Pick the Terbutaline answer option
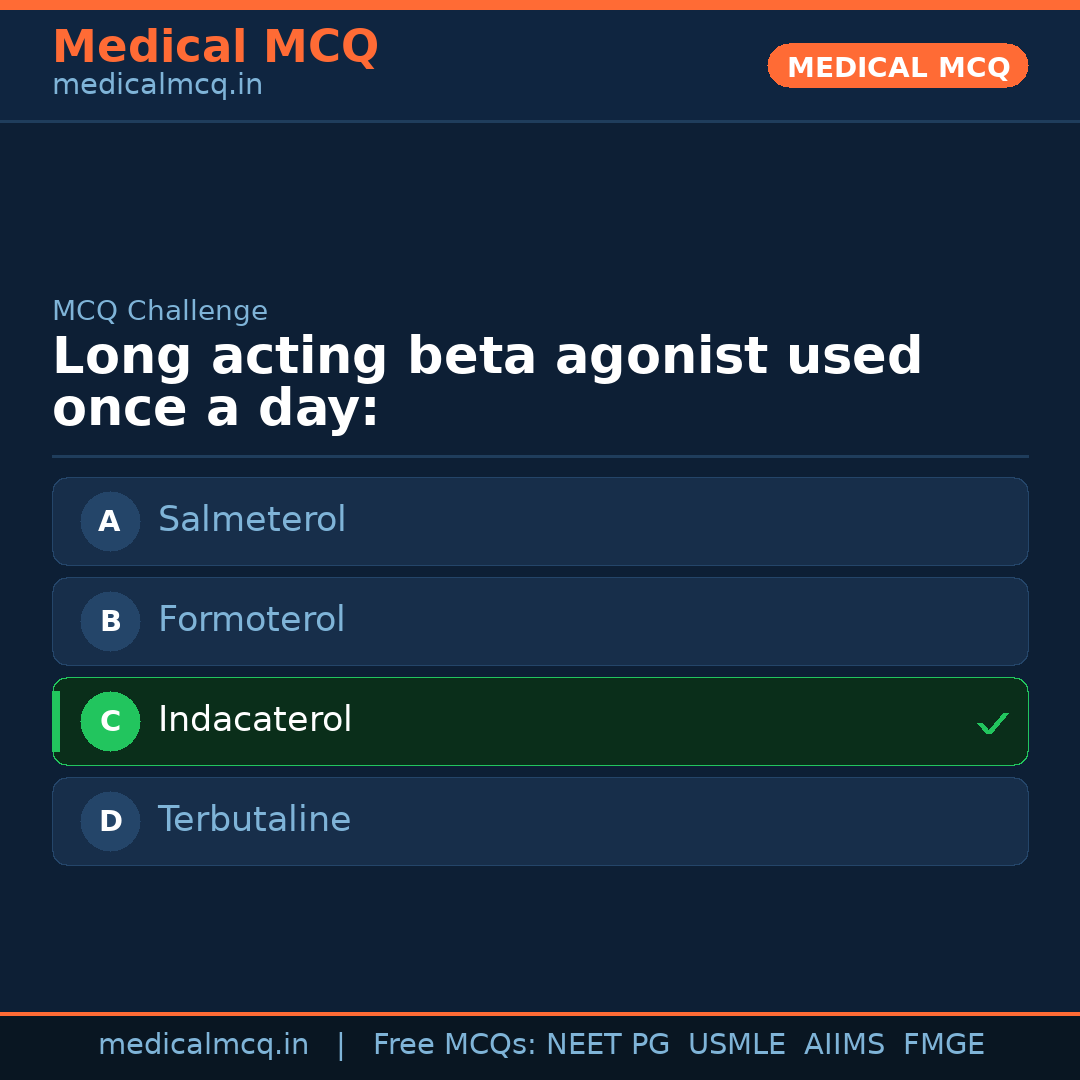Viewport: 1080px width, 1080px height. [254, 820]
